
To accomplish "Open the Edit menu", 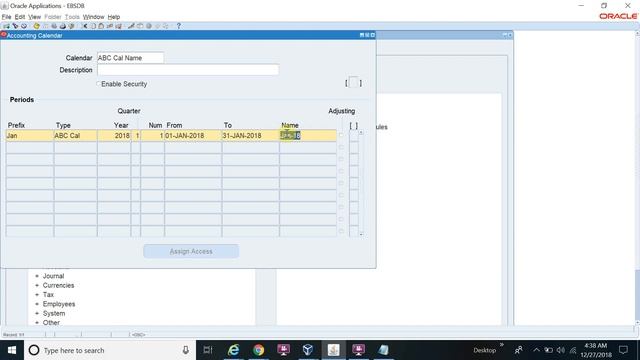I will click(20, 17).
